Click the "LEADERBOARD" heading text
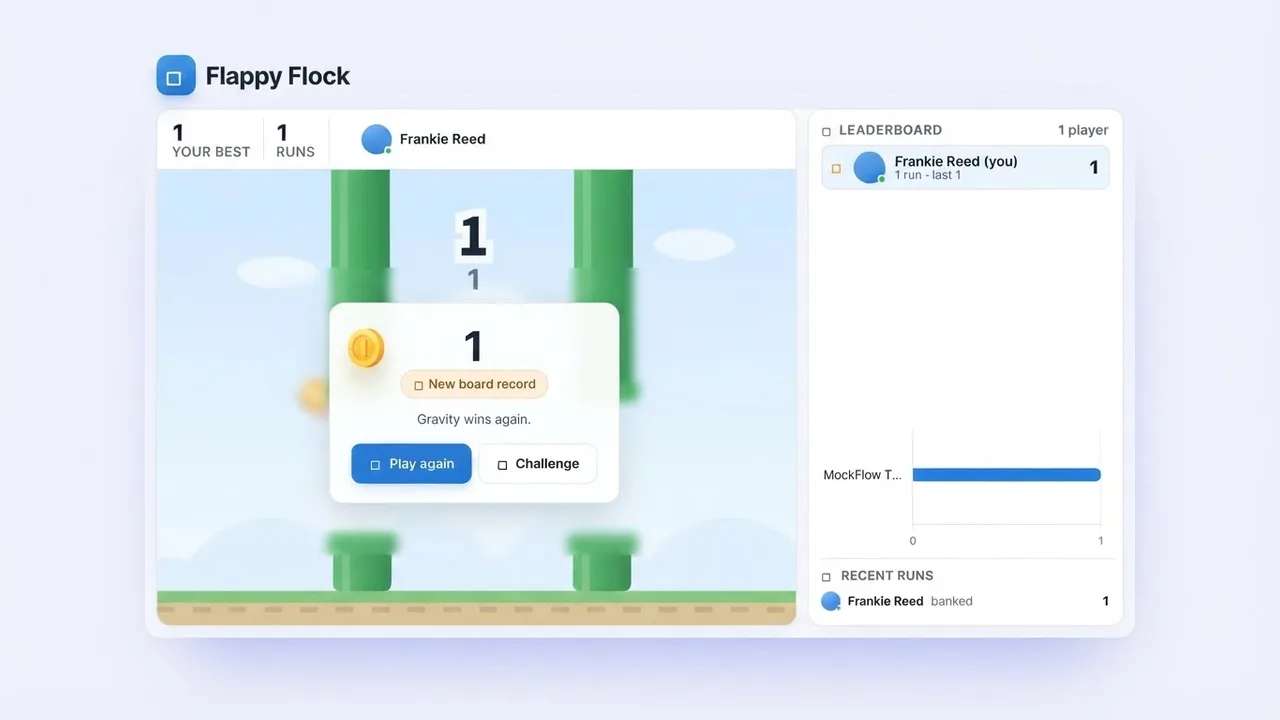Viewport: 1280px width, 720px height. coord(890,130)
